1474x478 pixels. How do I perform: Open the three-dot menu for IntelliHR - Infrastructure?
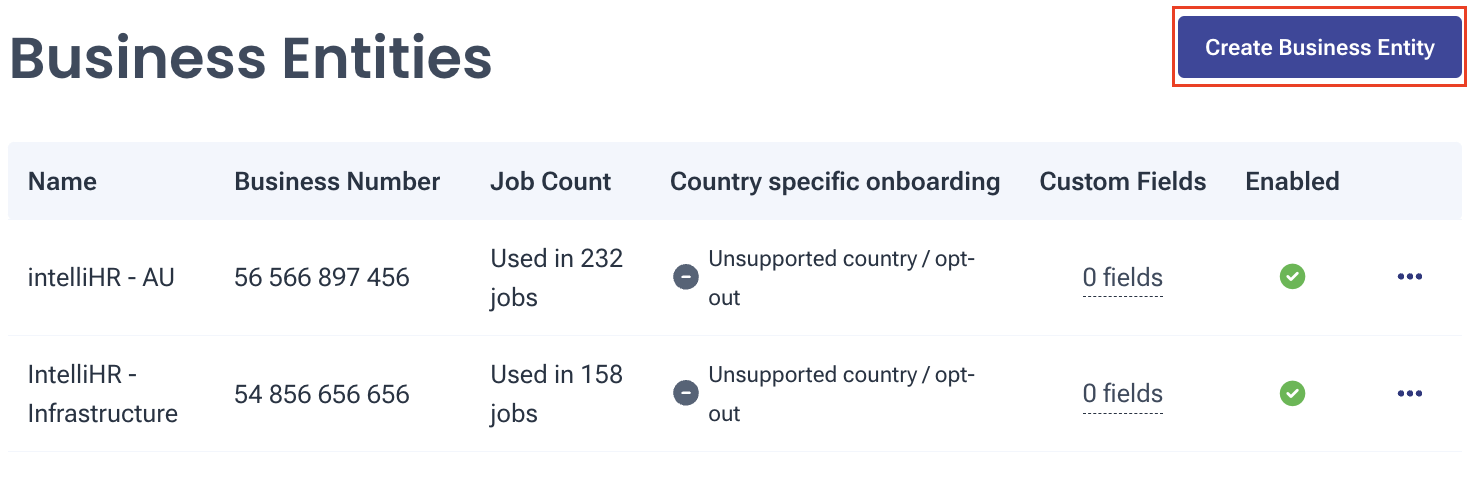pyautogui.click(x=1409, y=393)
